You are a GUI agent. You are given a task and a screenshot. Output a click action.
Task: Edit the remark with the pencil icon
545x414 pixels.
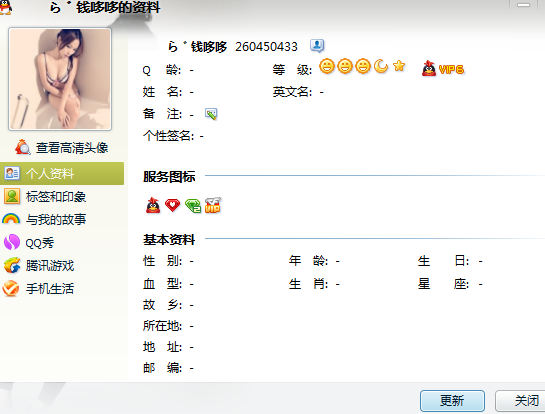(x=211, y=114)
